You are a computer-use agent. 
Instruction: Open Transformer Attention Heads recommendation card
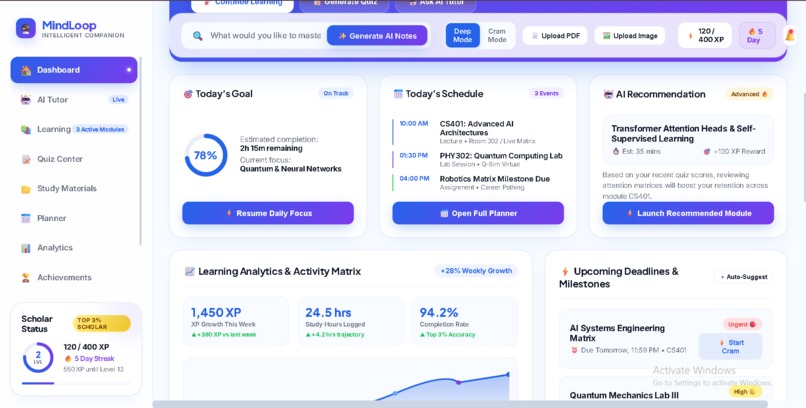[688, 139]
